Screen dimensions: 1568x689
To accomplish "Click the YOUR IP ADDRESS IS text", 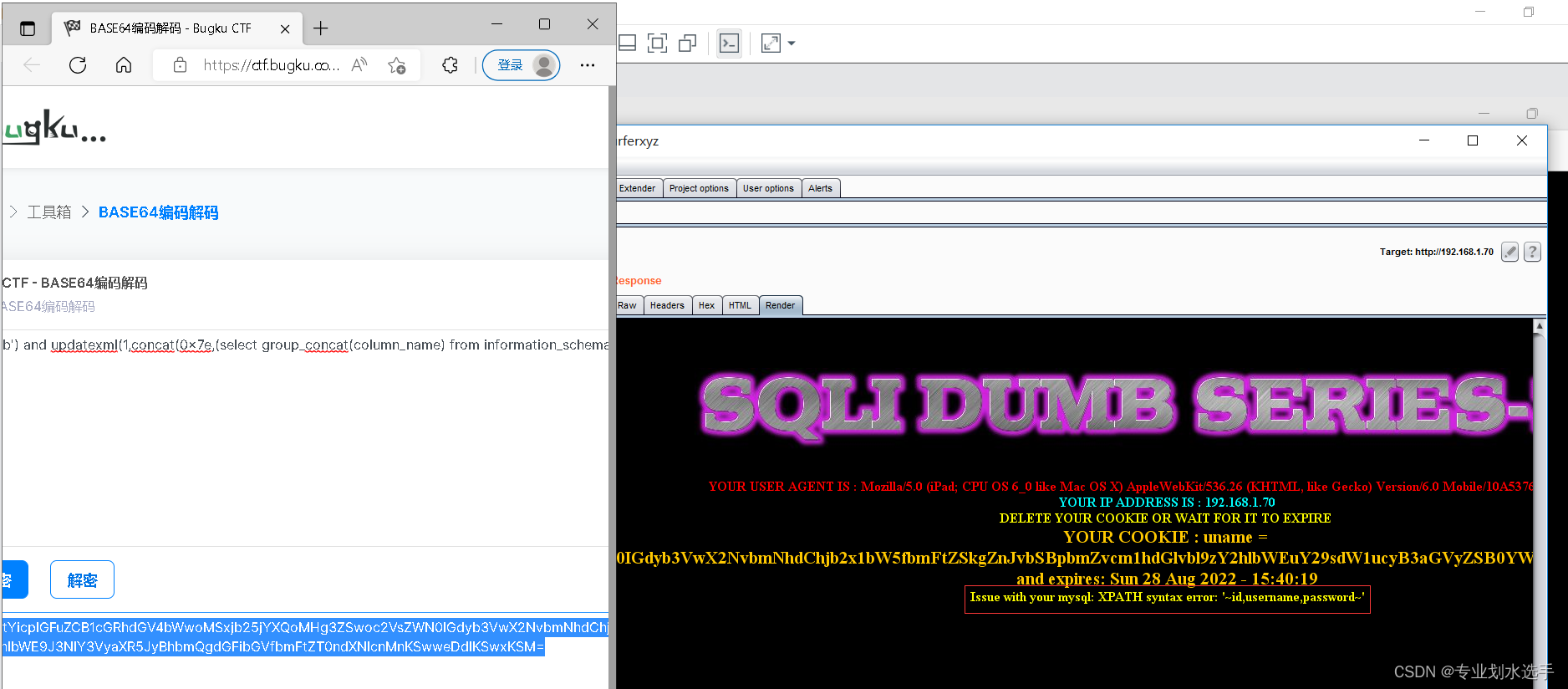I will pos(1167,503).
